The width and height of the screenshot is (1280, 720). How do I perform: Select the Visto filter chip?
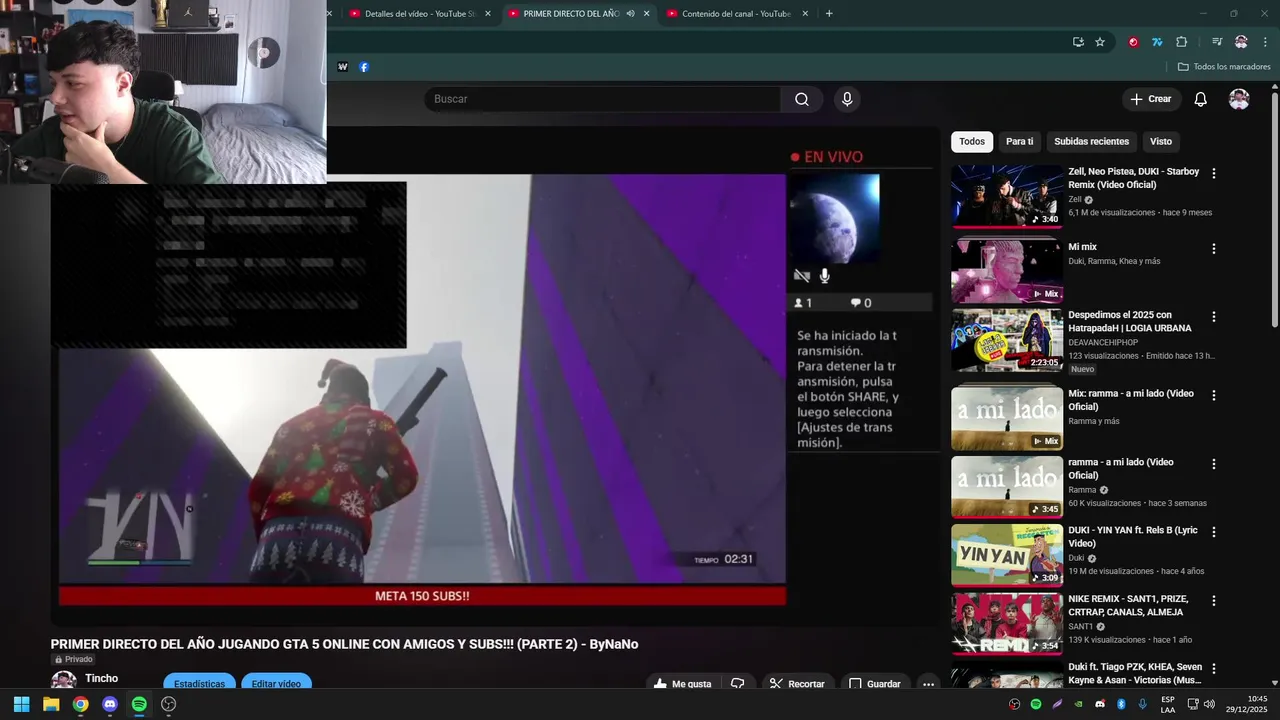(1161, 141)
